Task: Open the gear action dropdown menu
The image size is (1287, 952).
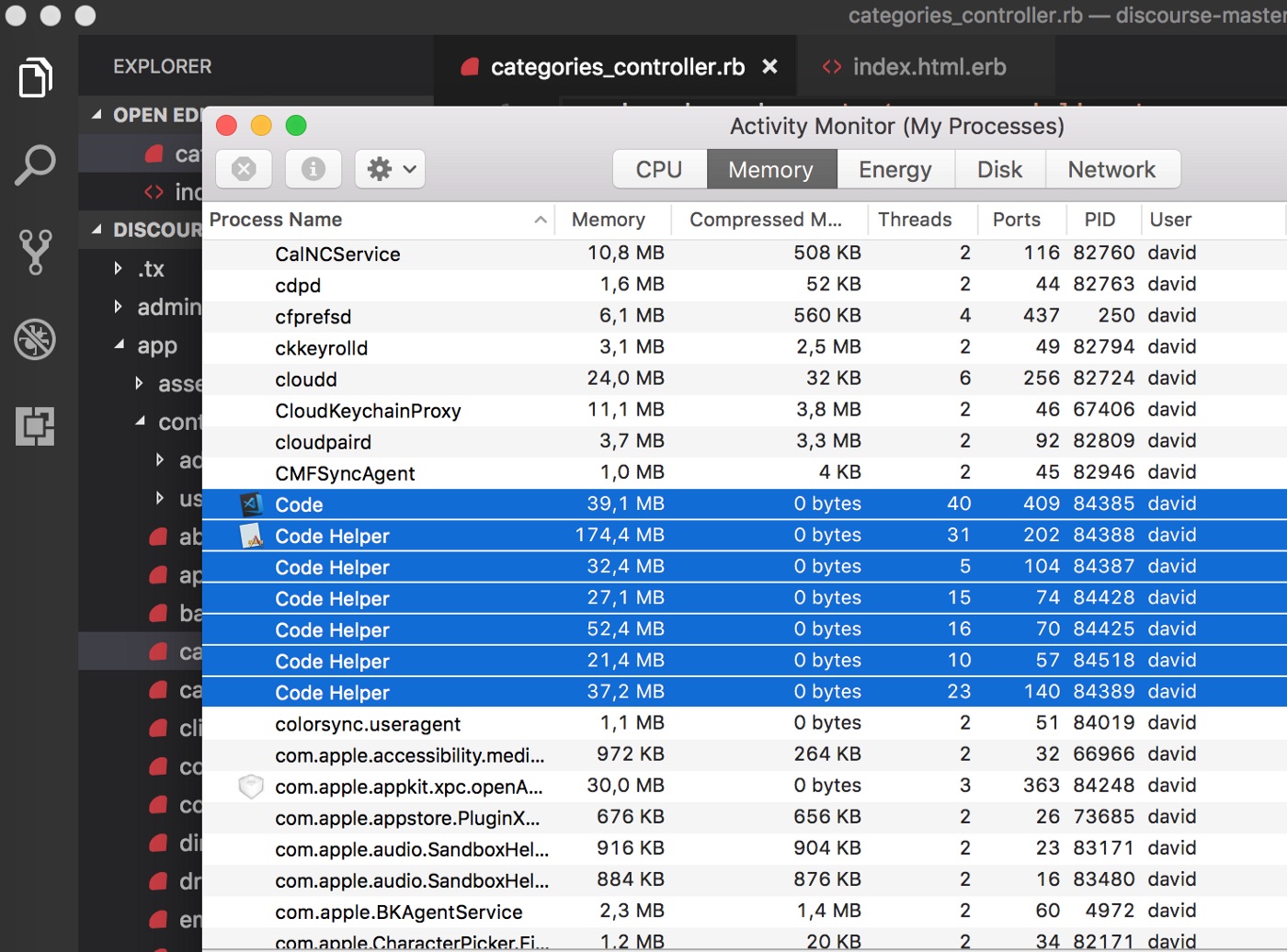Action: (x=391, y=169)
